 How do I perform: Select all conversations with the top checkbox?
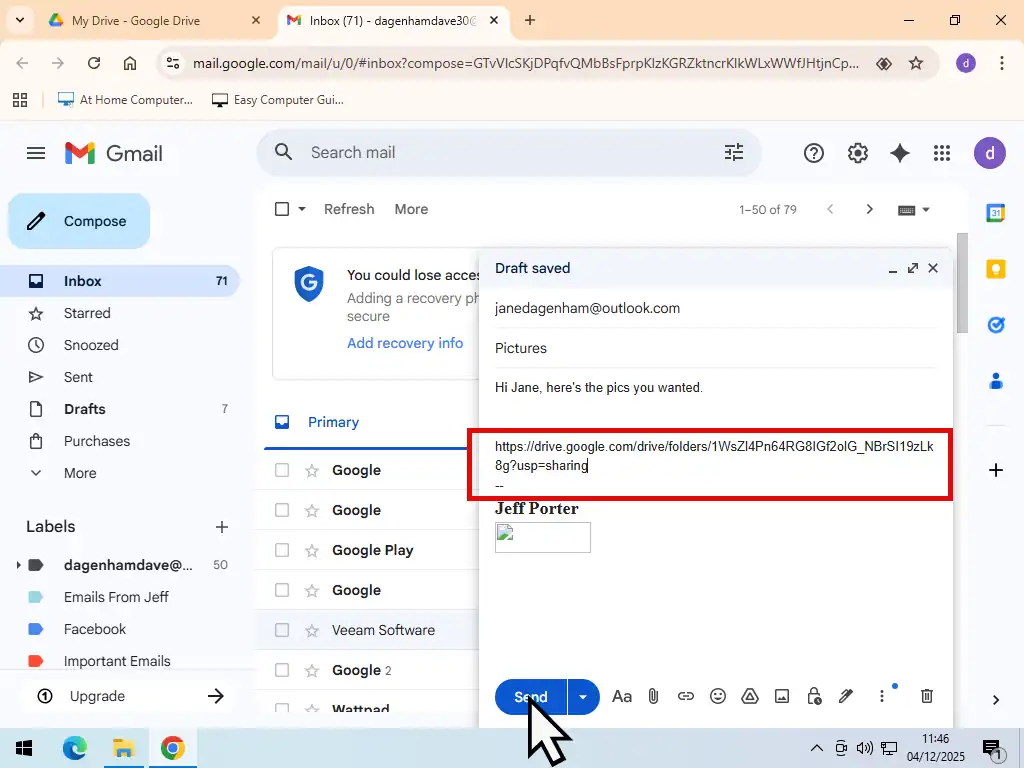coord(281,209)
